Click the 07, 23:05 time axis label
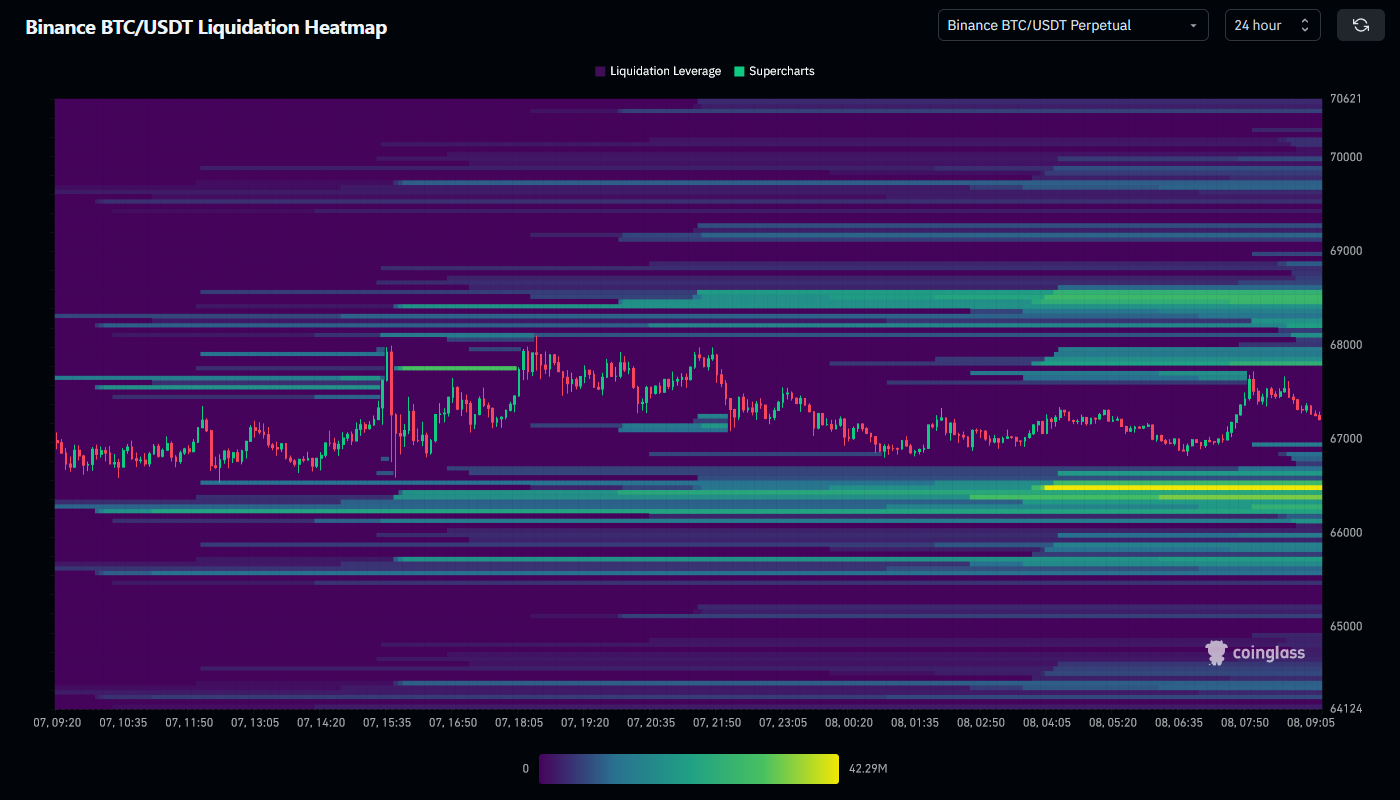This screenshot has width=1400, height=800. coord(781,722)
